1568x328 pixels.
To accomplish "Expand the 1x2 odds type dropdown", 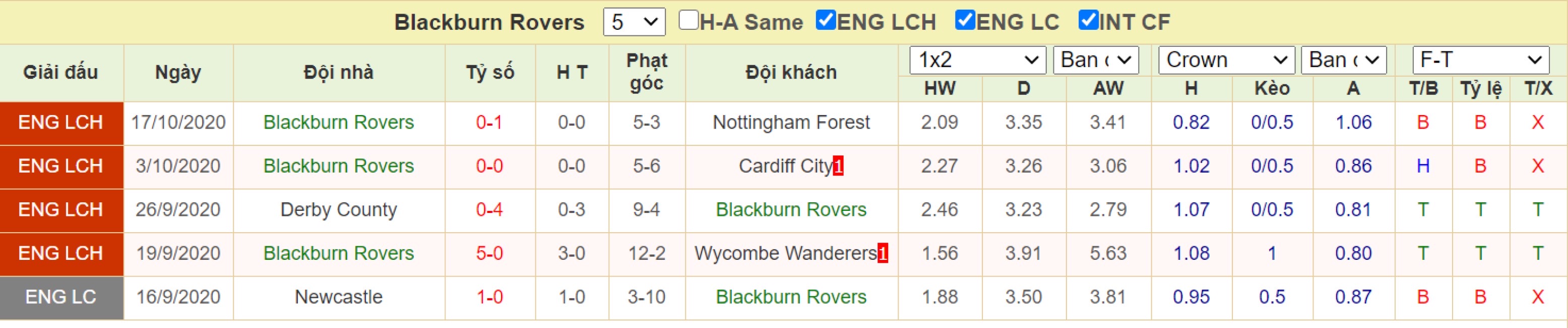I will tap(978, 60).
